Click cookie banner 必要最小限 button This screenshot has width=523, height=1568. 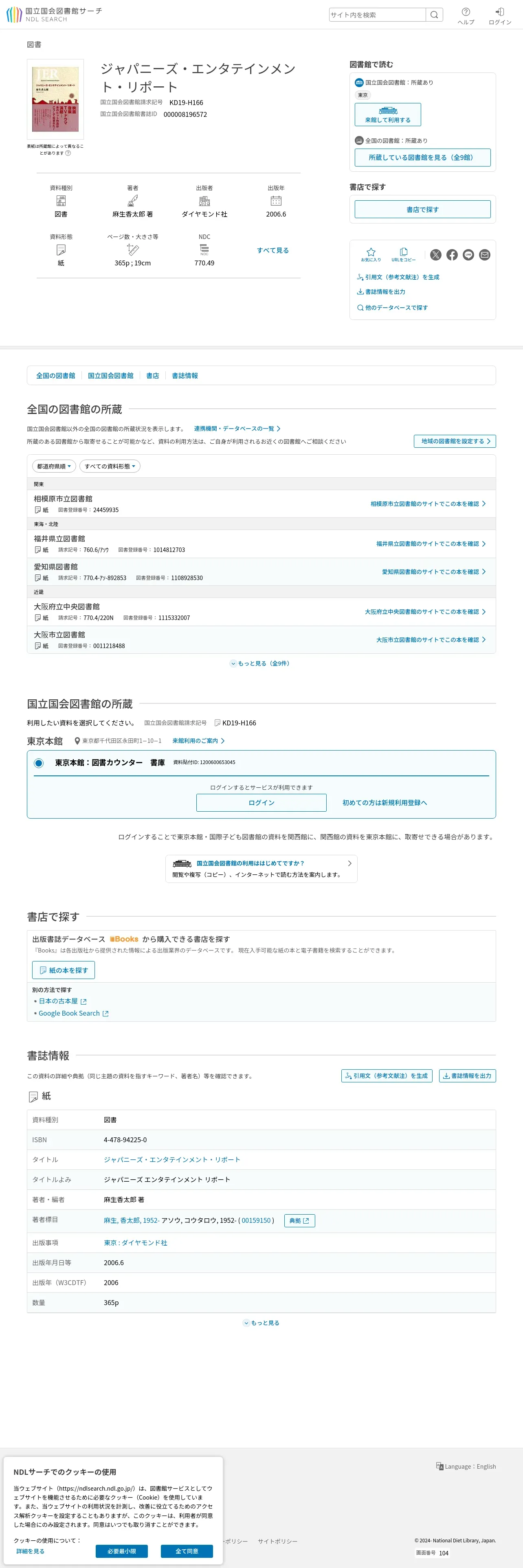tap(122, 1551)
